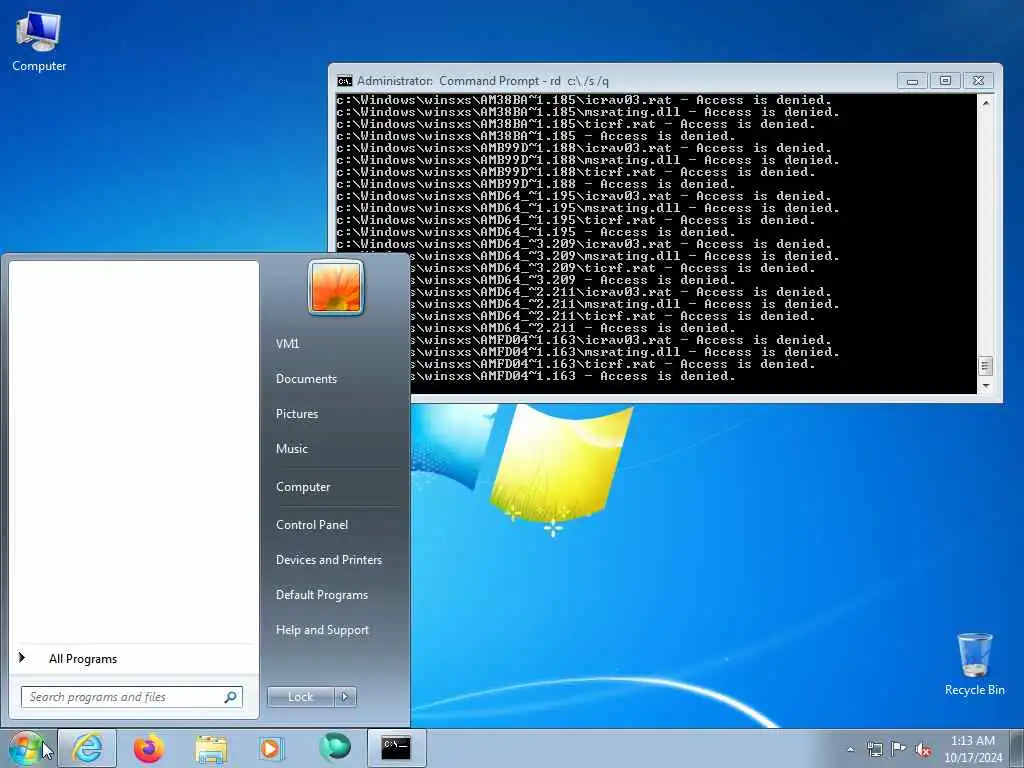Open Windows Media Player from the taskbar
The image size is (1024, 768).
[x=270, y=748]
